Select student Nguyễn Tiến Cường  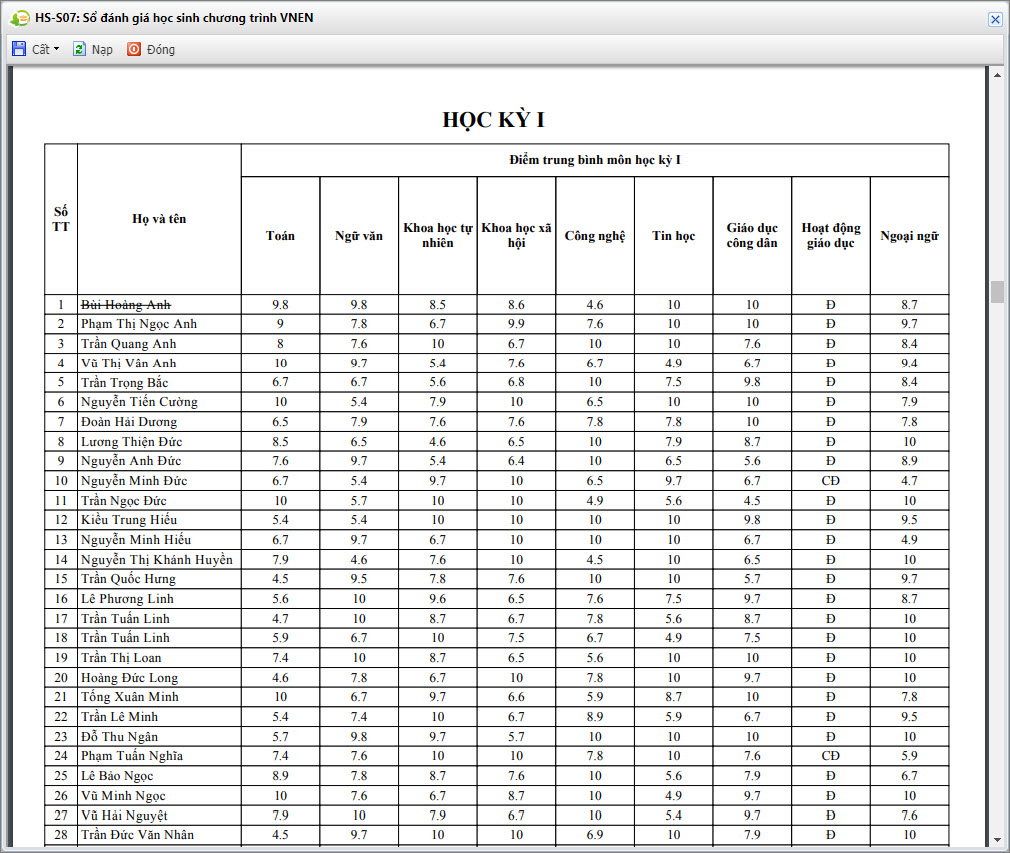139,402
